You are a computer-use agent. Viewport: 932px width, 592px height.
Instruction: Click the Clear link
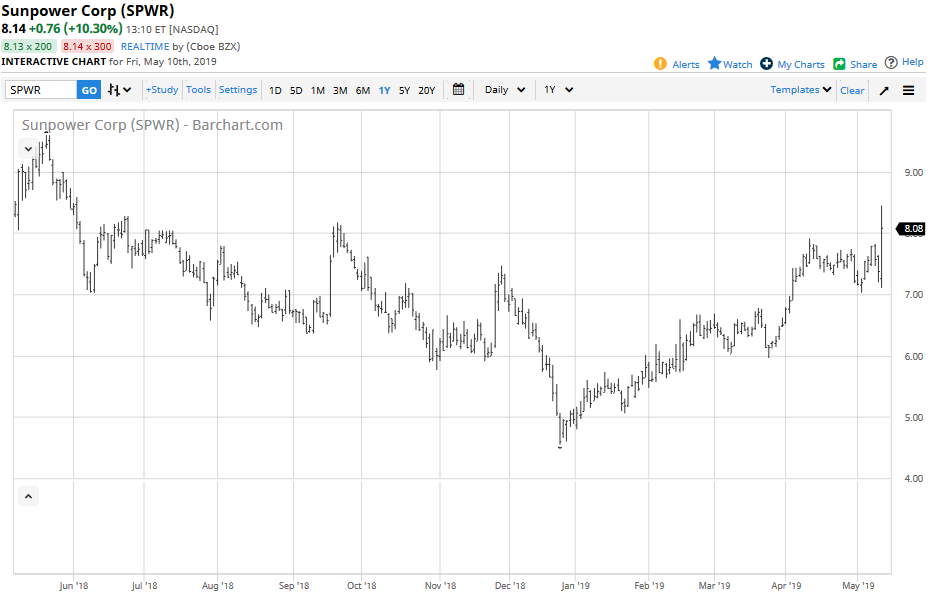click(852, 90)
